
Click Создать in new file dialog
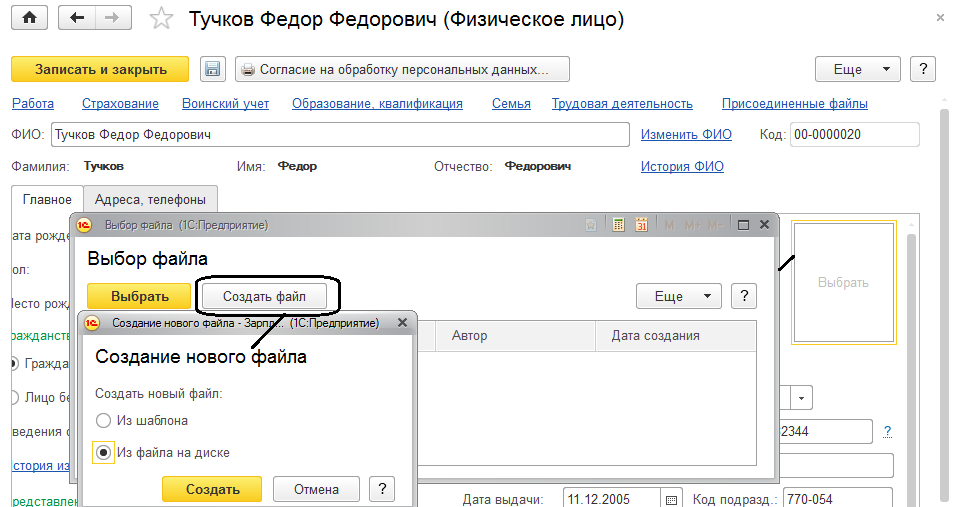pyautogui.click(x=212, y=489)
